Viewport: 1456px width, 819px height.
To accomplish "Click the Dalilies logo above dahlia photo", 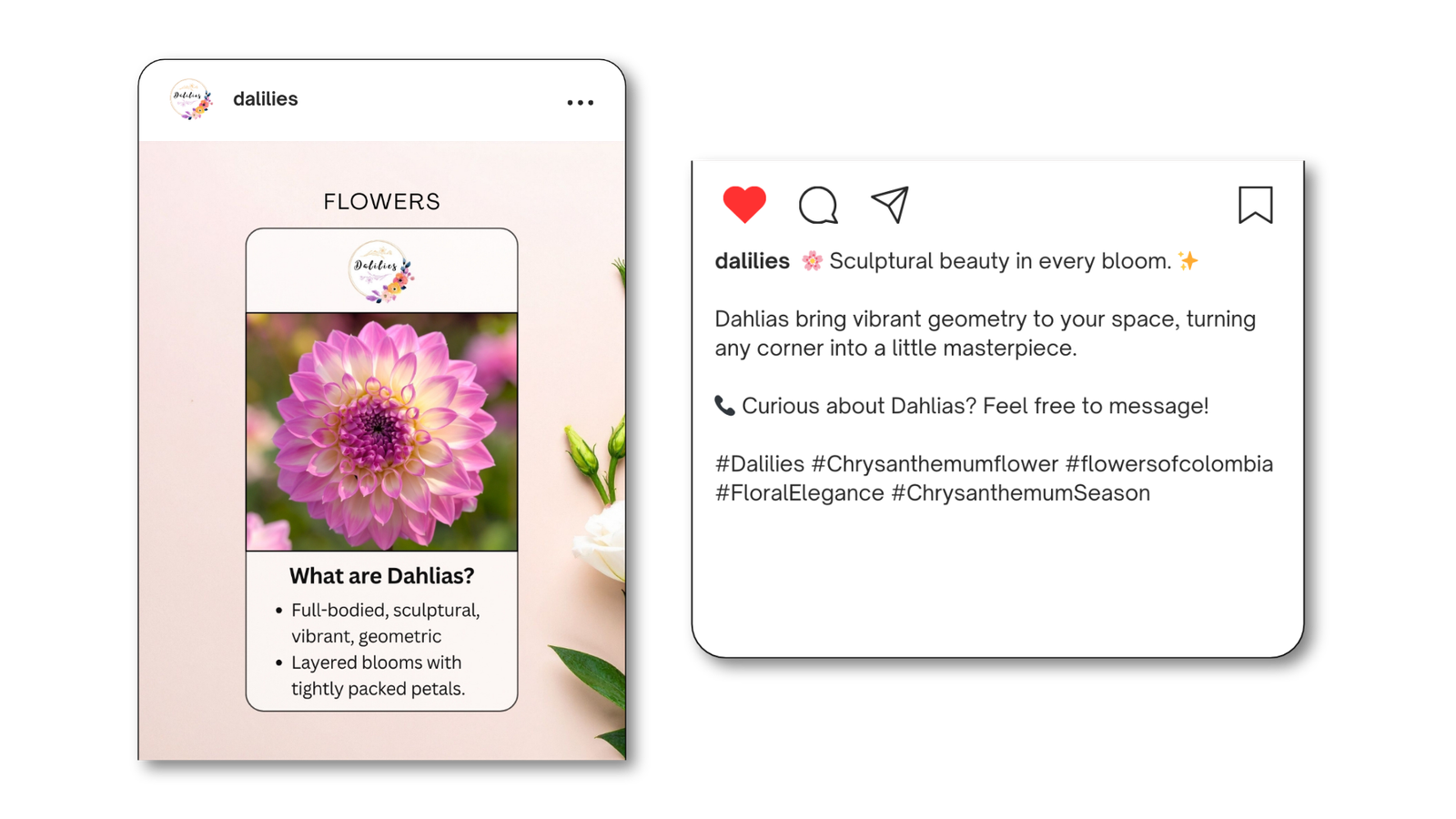I will pyautogui.click(x=381, y=271).
